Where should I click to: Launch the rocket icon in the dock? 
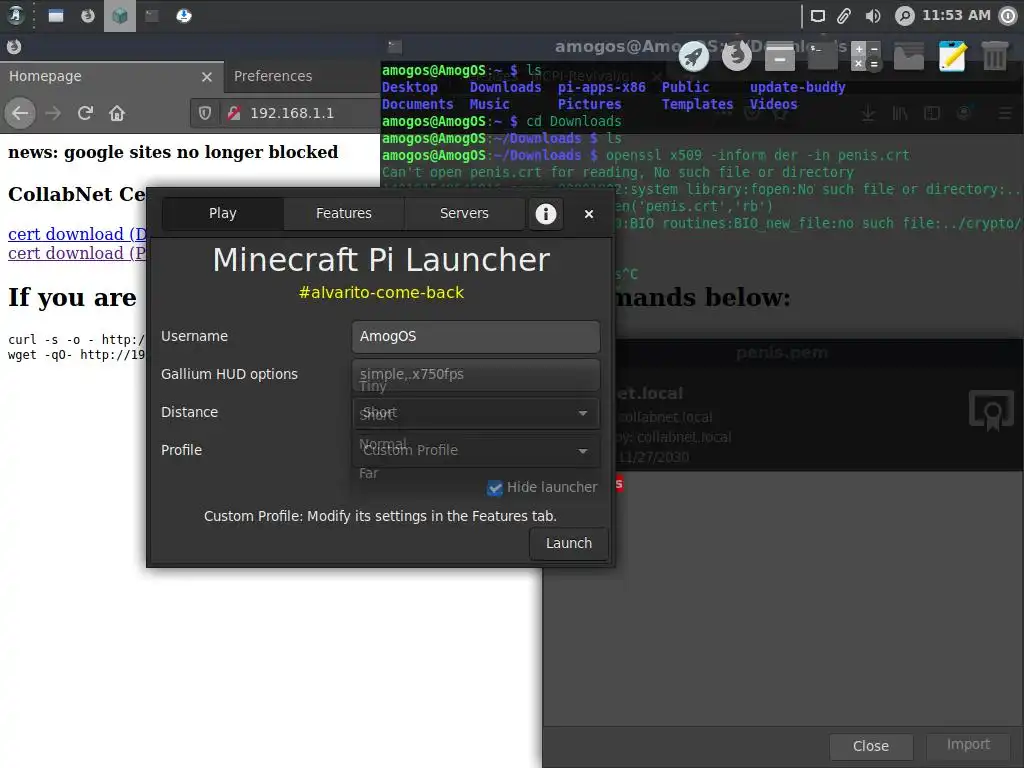click(694, 56)
